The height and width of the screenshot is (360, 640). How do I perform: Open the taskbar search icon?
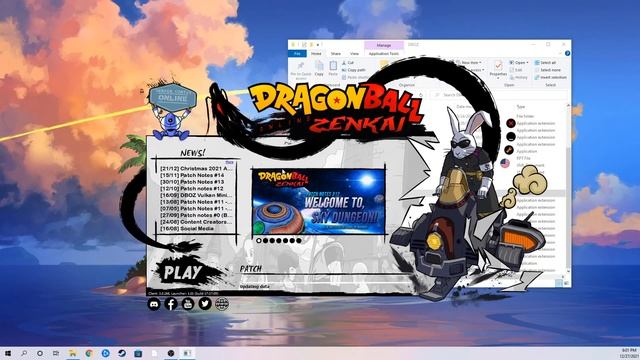click(24, 353)
